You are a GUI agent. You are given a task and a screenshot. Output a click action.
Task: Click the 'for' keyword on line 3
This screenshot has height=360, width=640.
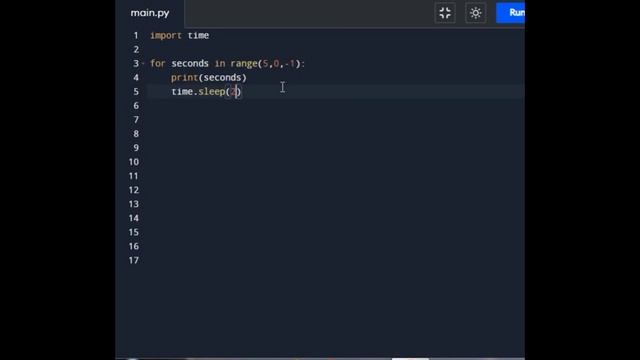pos(158,64)
